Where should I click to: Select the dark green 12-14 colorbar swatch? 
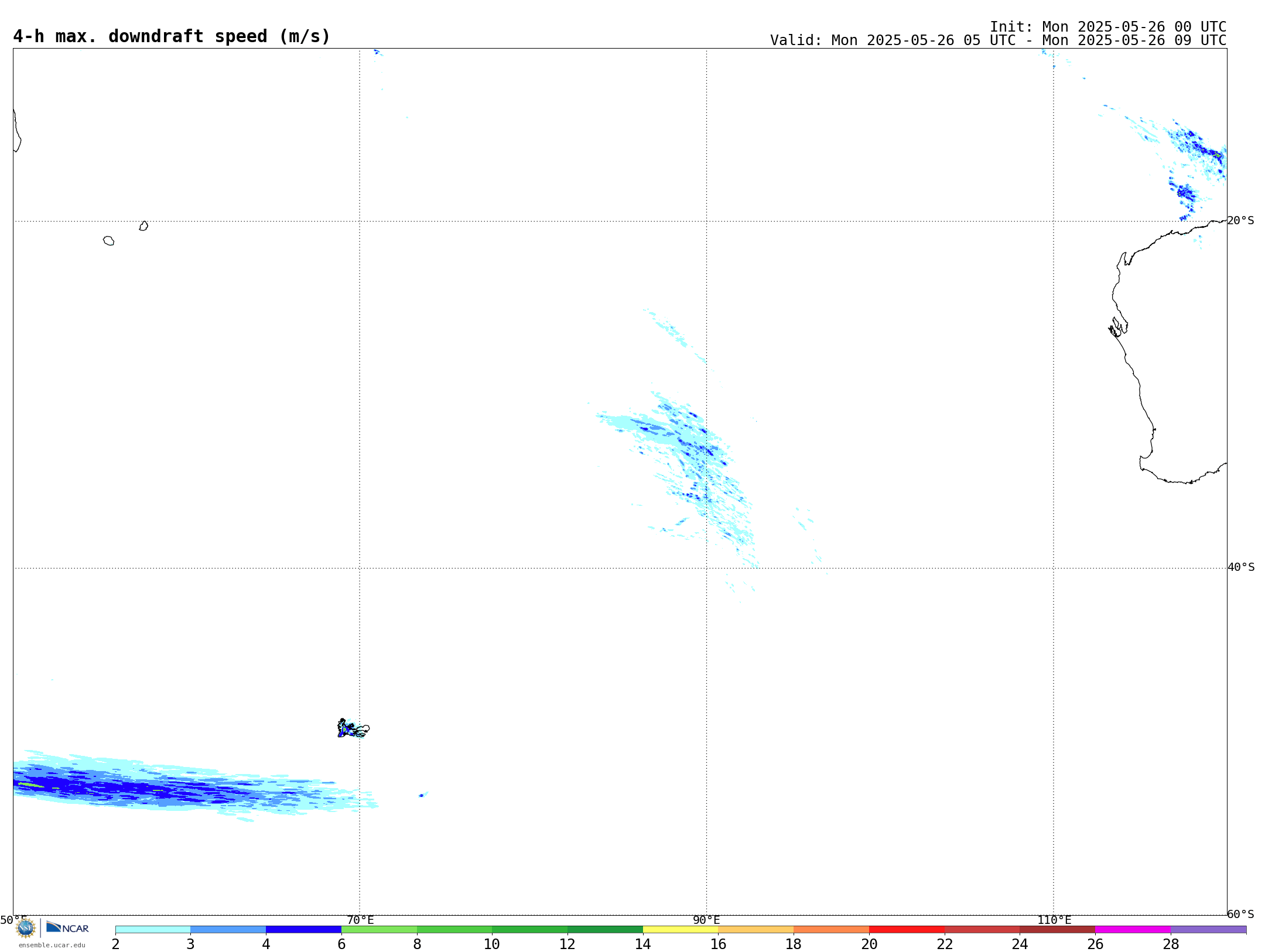coord(605,930)
